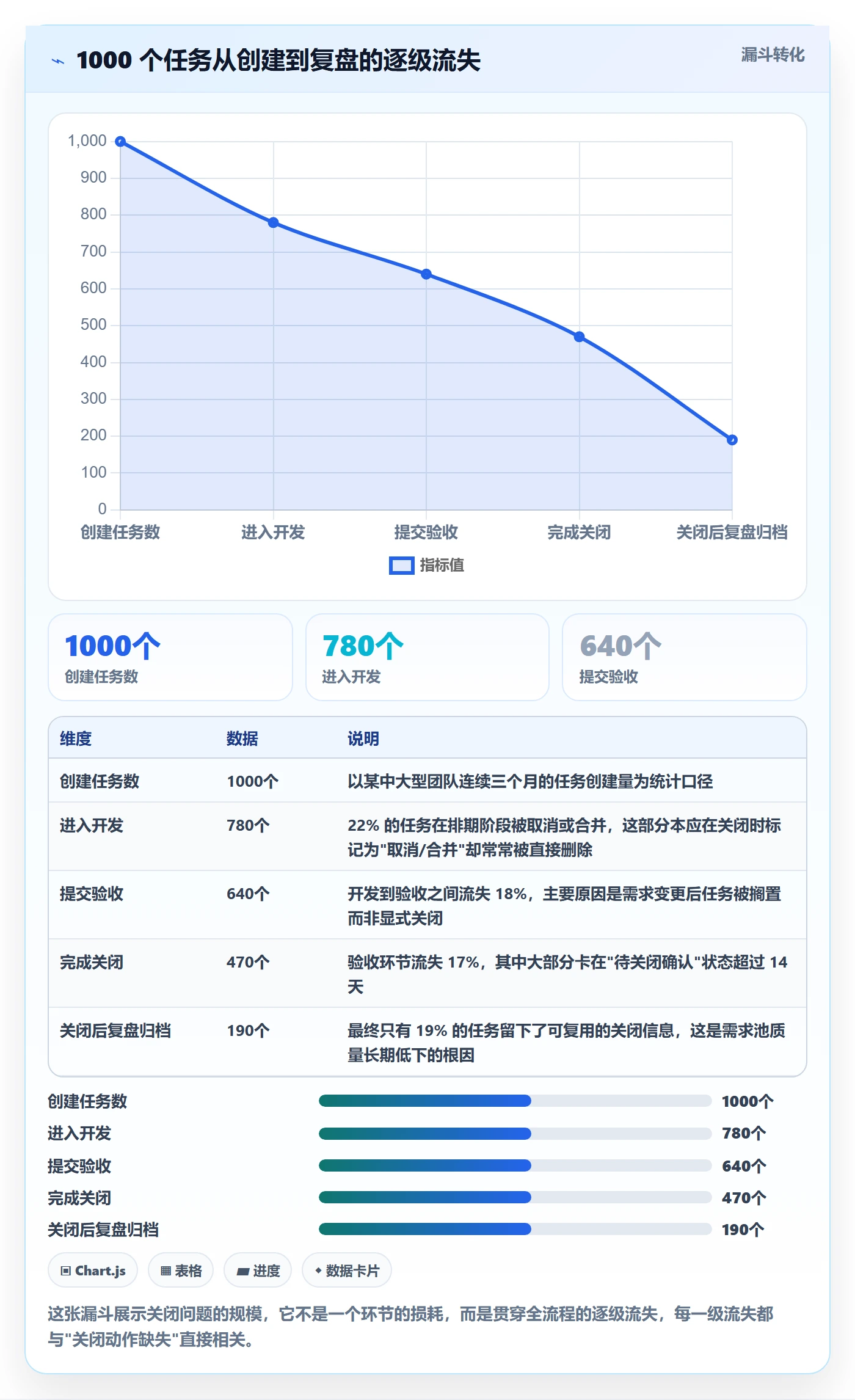
Task: Click the chart data point at 完成关闭
Action: click(x=580, y=337)
